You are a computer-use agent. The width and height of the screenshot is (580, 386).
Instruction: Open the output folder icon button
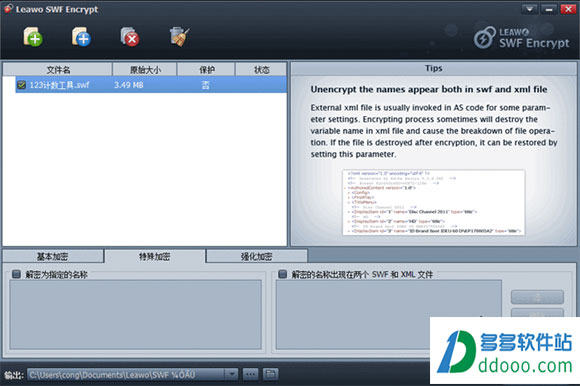pos(270,374)
